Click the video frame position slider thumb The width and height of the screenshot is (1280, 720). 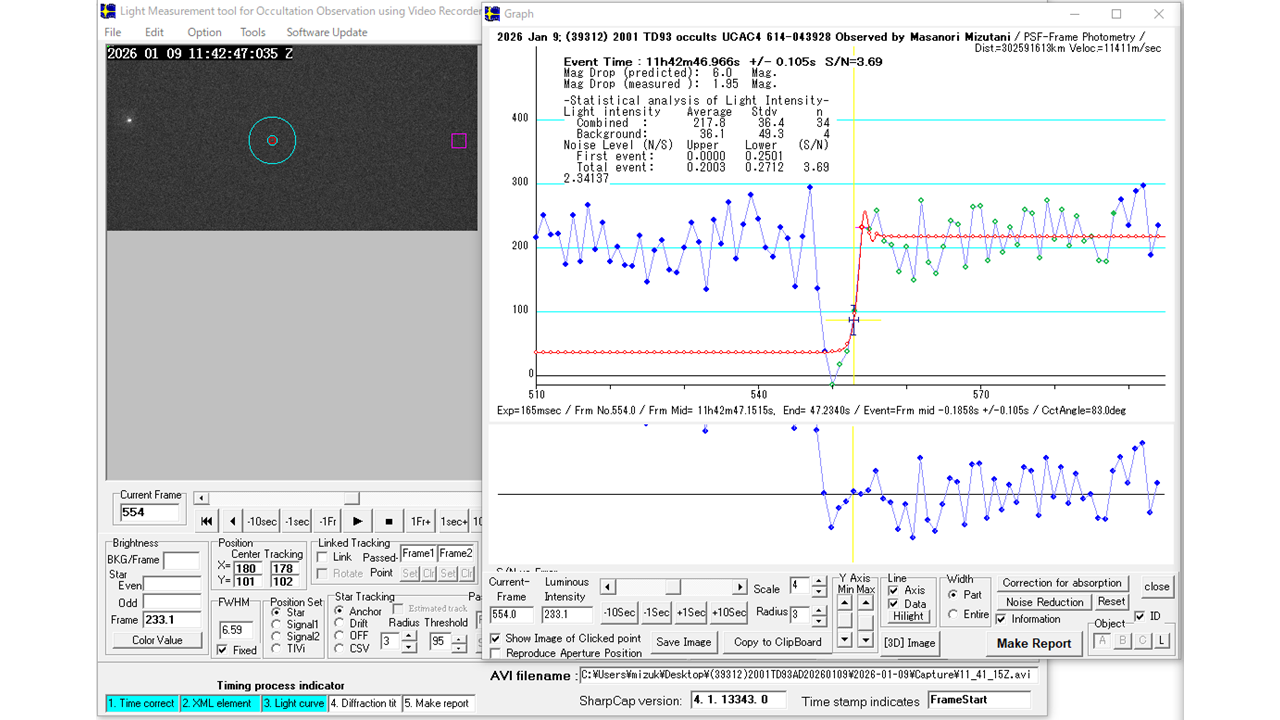[351, 498]
